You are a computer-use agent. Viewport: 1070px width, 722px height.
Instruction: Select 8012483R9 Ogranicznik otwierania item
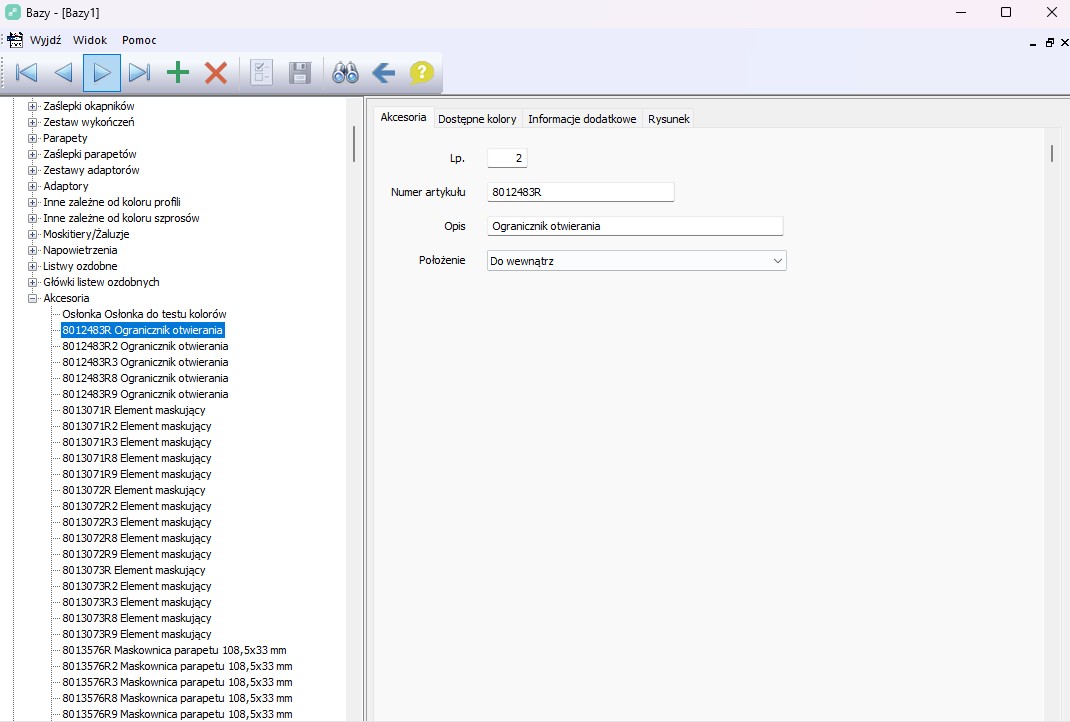pyautogui.click(x=145, y=394)
